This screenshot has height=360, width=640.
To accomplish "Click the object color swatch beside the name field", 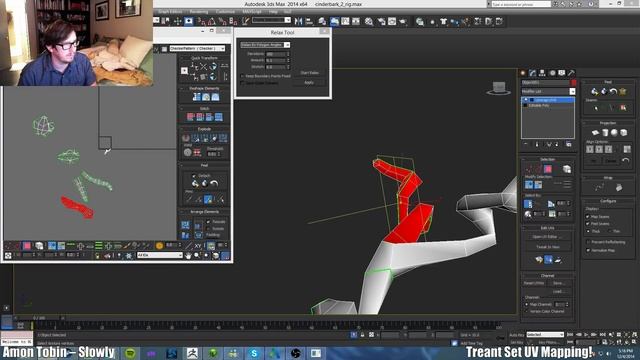I will [x=573, y=82].
